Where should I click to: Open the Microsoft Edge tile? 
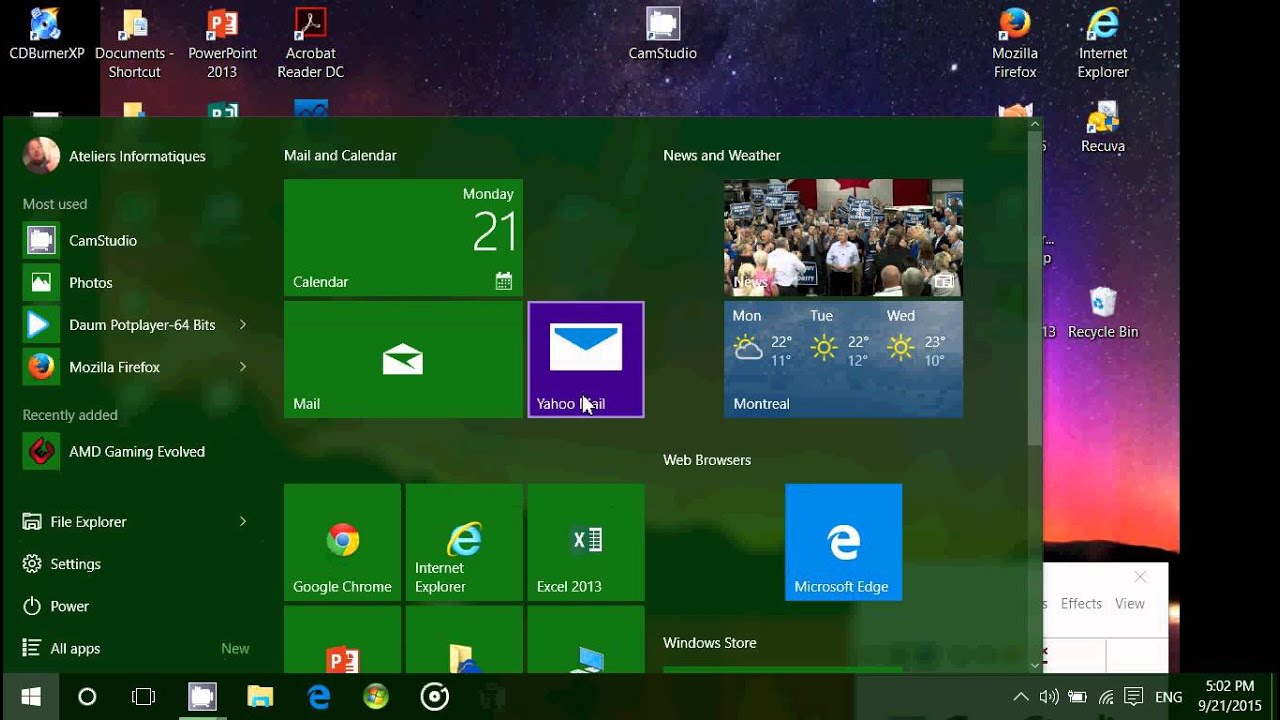click(x=843, y=542)
